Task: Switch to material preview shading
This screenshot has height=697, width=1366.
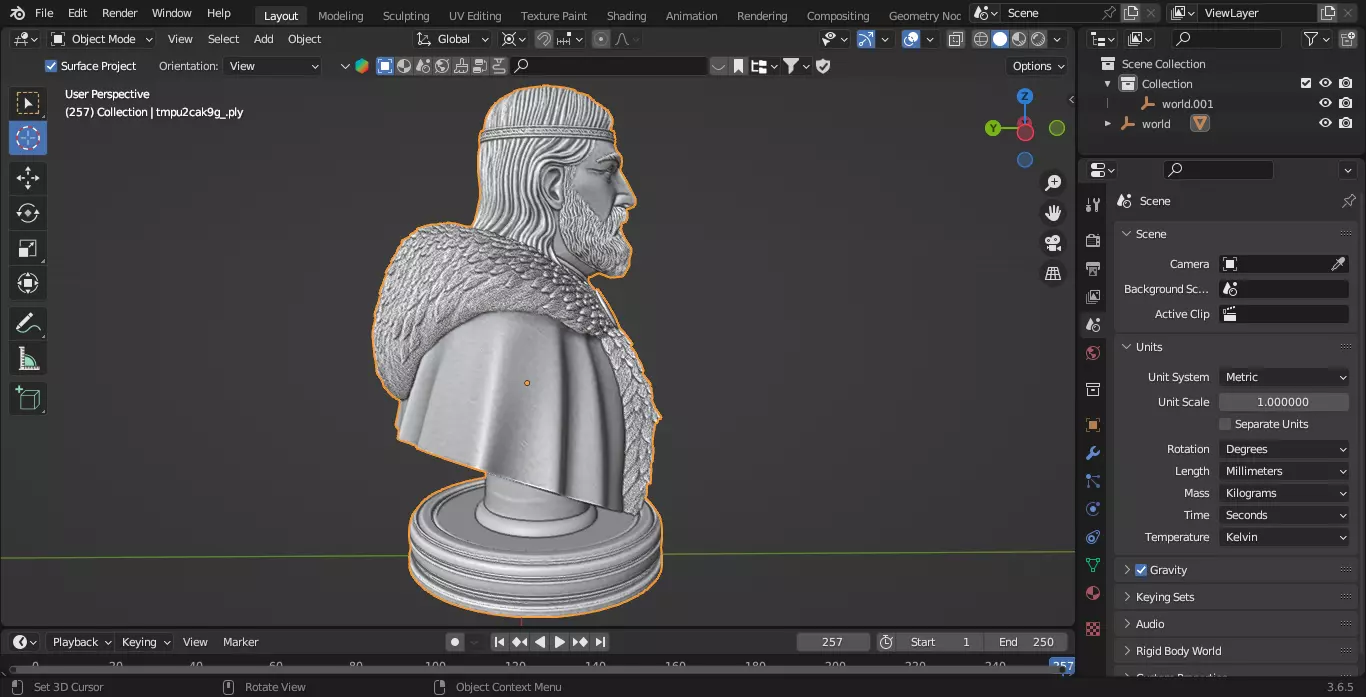Action: click(x=1018, y=39)
